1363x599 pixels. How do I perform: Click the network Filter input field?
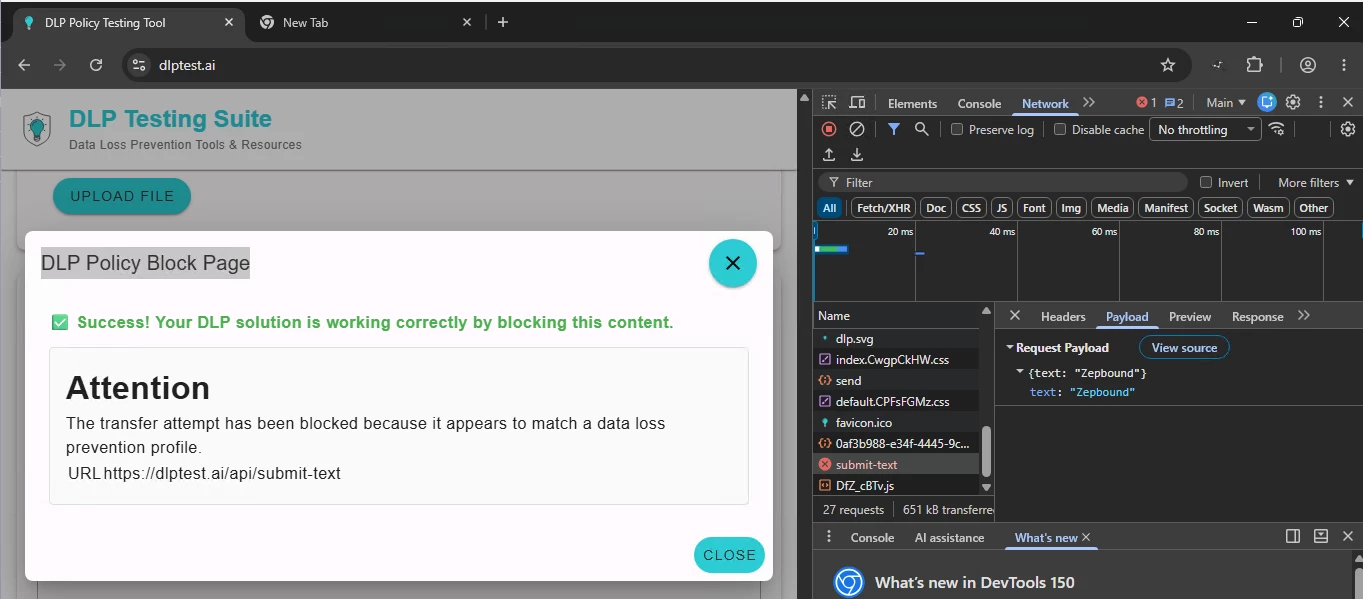(x=1003, y=182)
